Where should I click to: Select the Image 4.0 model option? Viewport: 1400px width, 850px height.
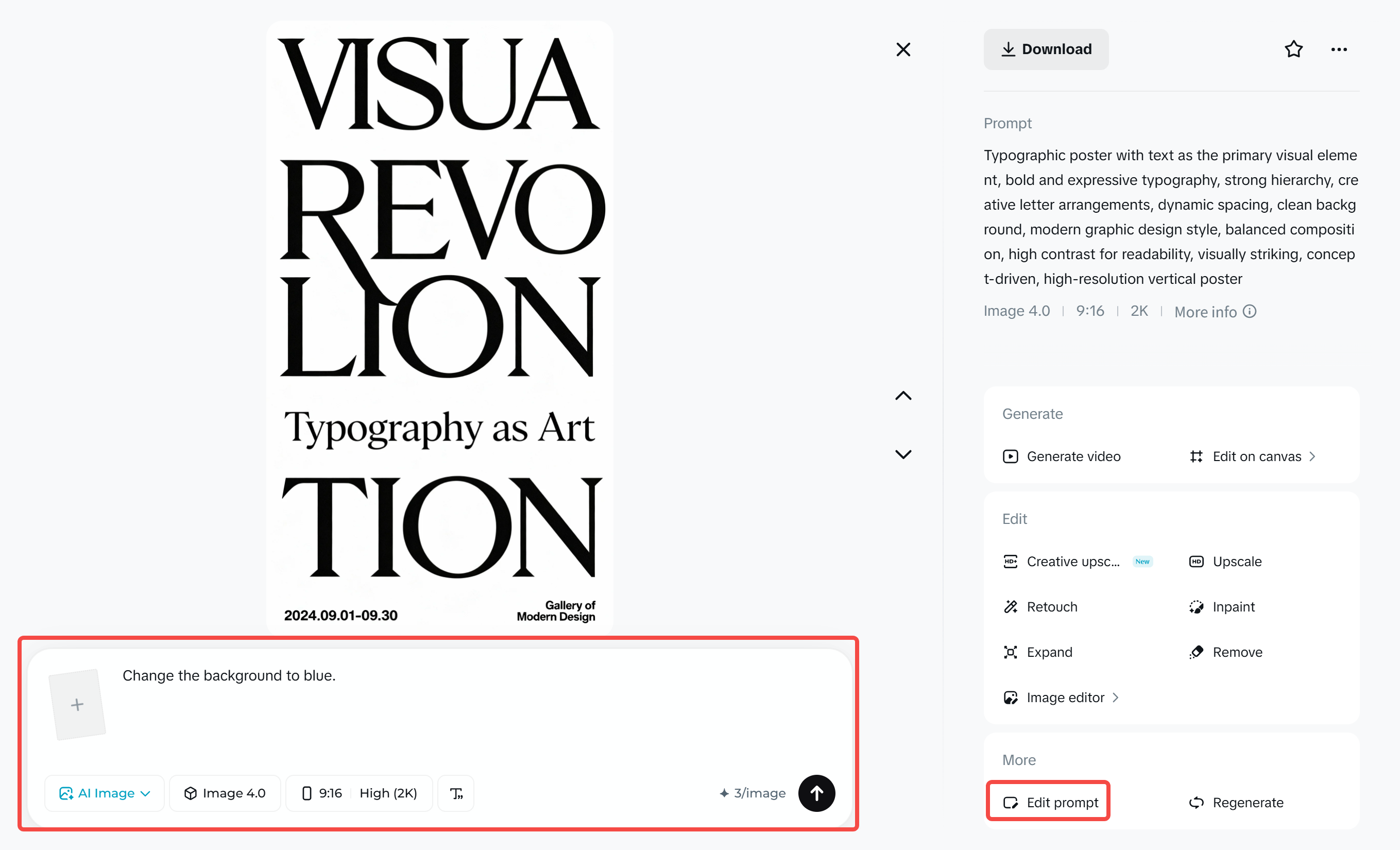click(x=225, y=793)
